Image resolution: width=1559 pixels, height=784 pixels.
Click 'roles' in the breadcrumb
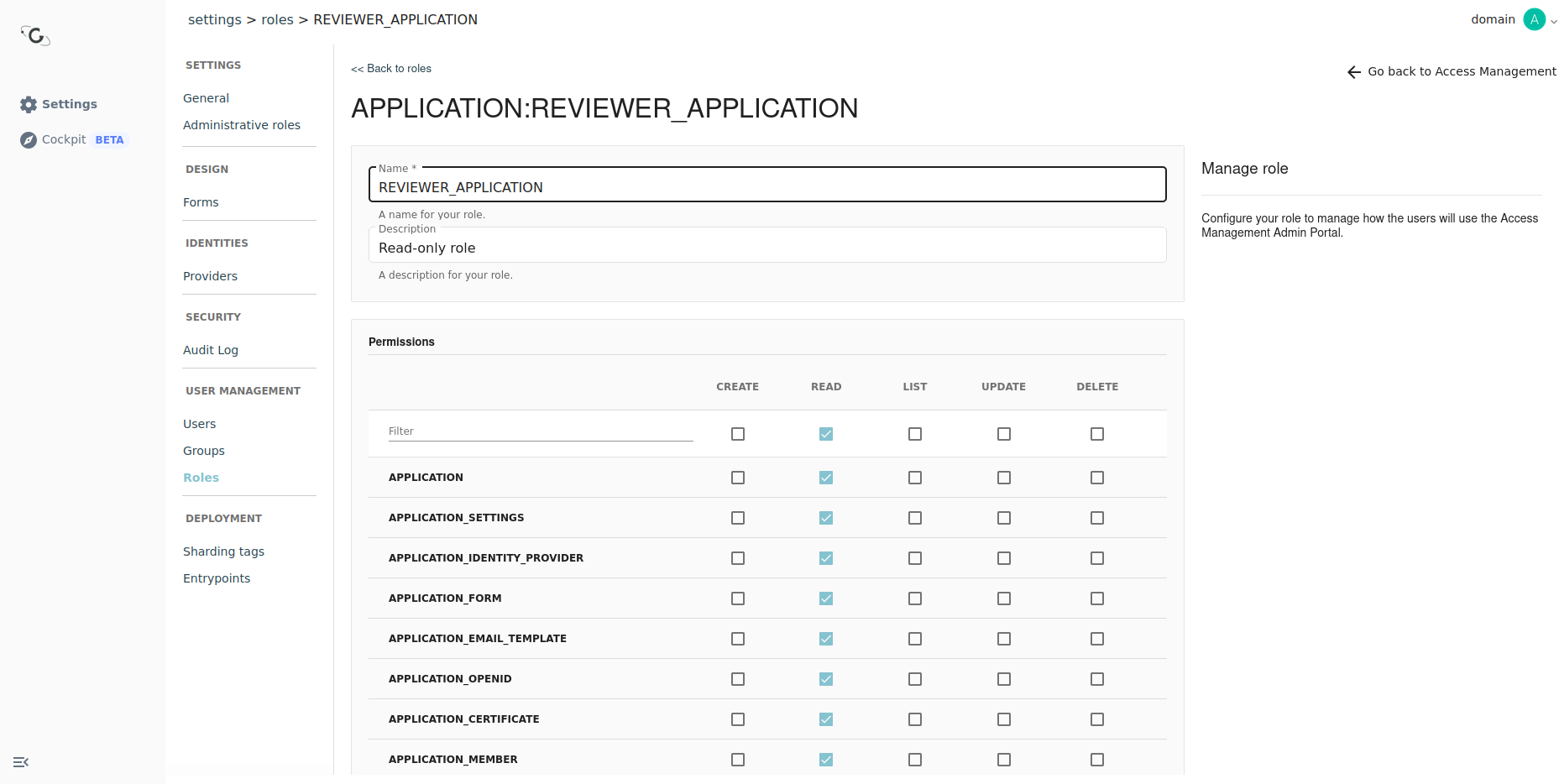[x=277, y=19]
